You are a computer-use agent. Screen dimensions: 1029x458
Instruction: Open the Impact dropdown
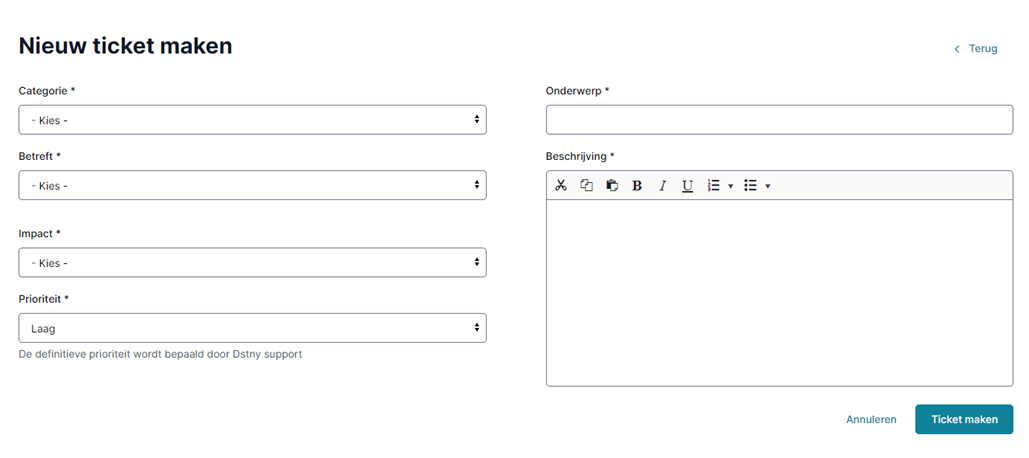(253, 262)
